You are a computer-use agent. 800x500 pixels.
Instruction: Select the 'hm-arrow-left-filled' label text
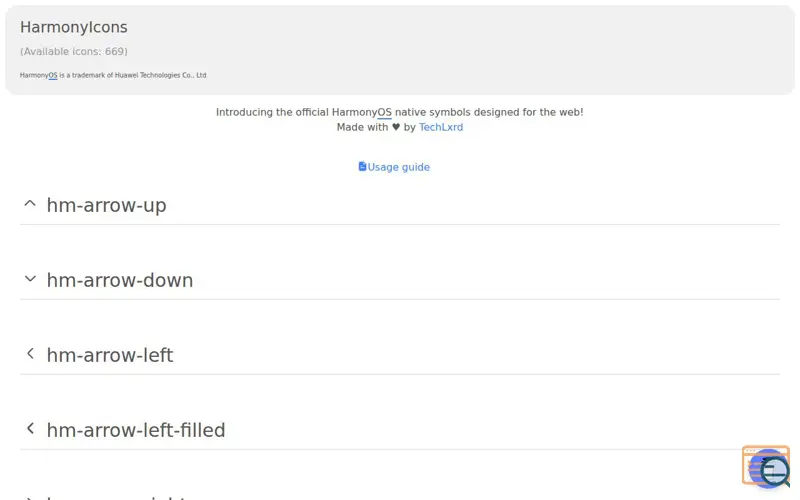136,430
